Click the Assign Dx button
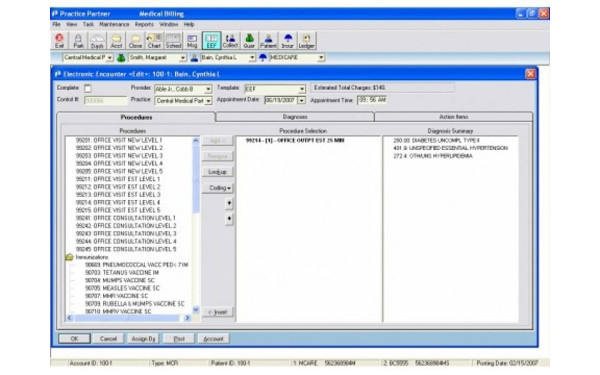The width and height of the screenshot is (600, 375). [x=143, y=339]
